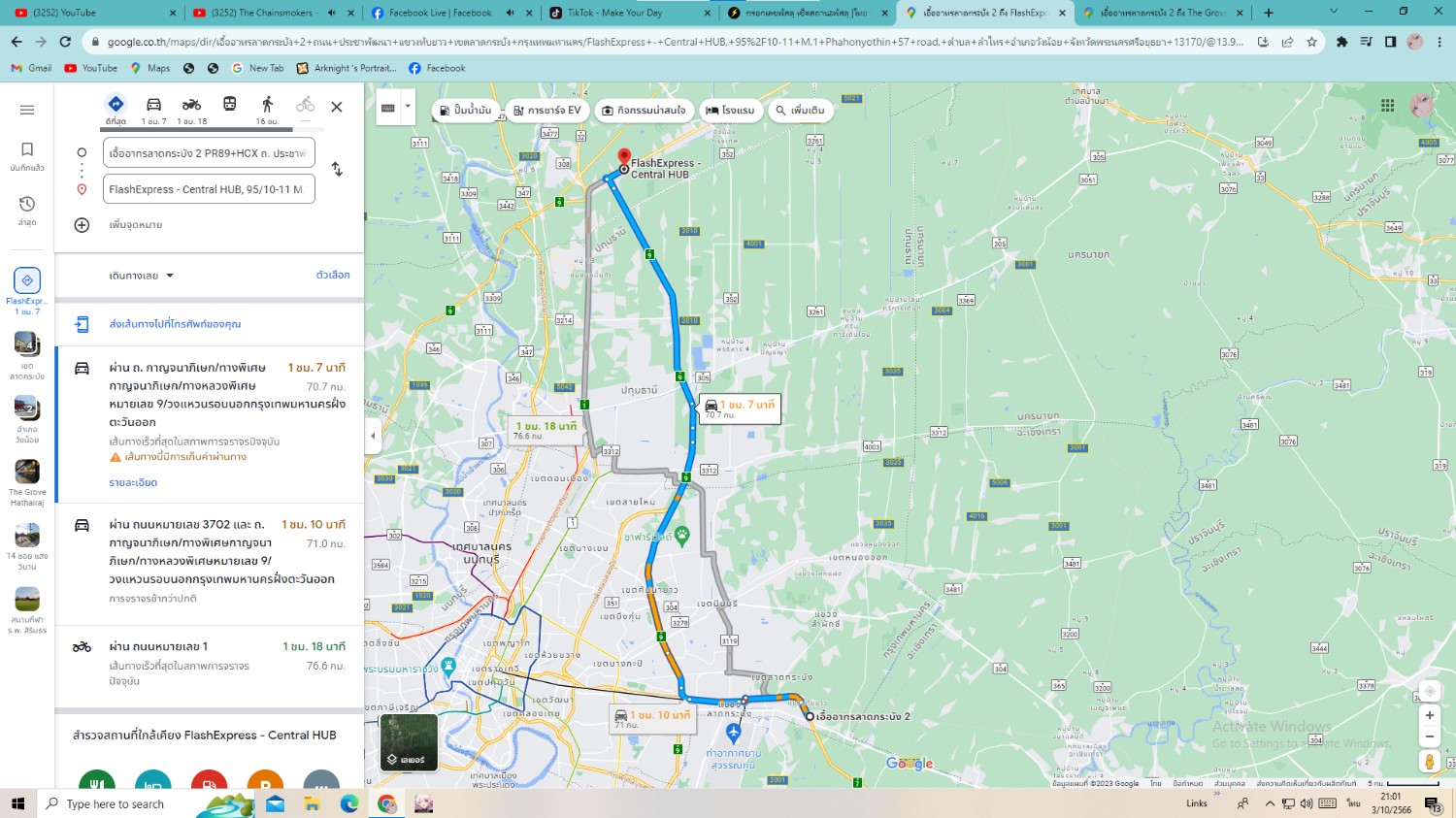This screenshot has height=818, width=1456.
Task: Click the share this page icon
Action: (x=1287, y=42)
